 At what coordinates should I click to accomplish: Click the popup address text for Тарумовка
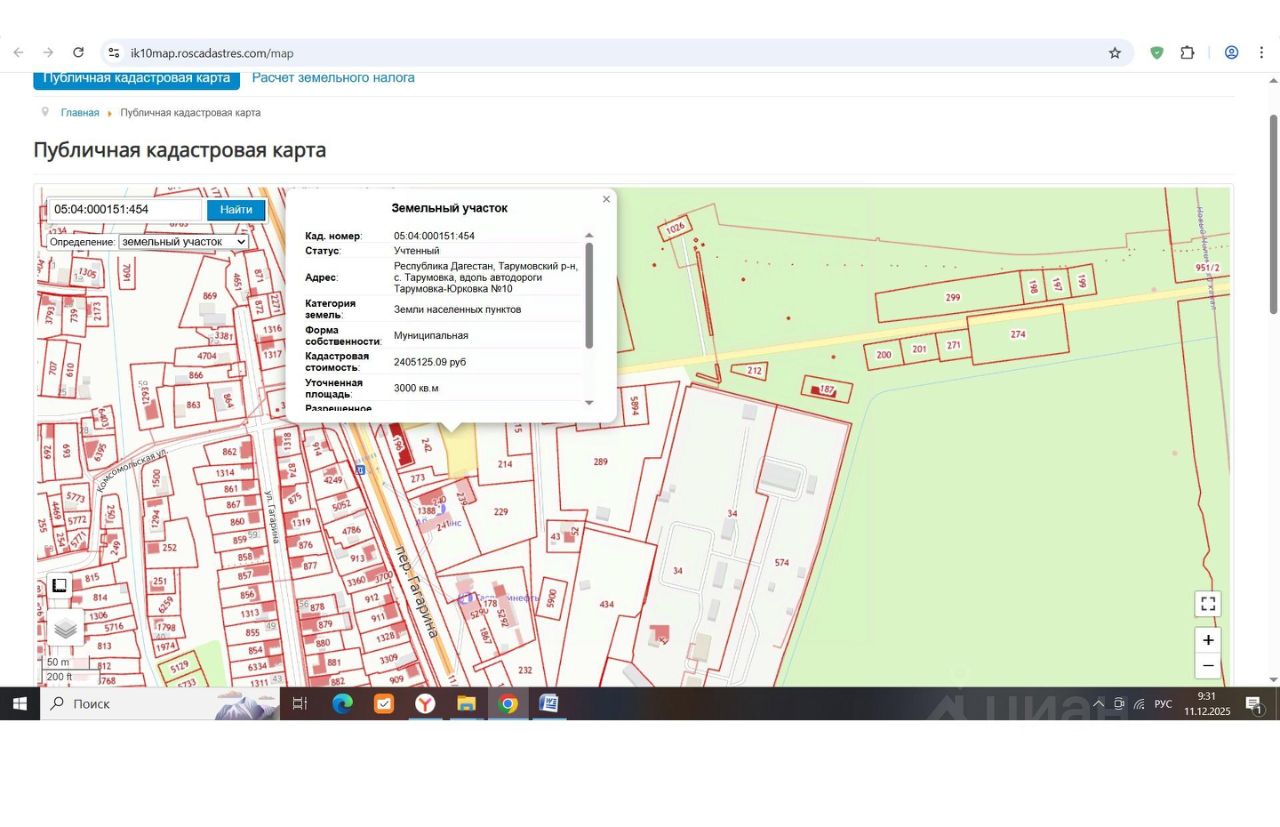tap(486, 277)
